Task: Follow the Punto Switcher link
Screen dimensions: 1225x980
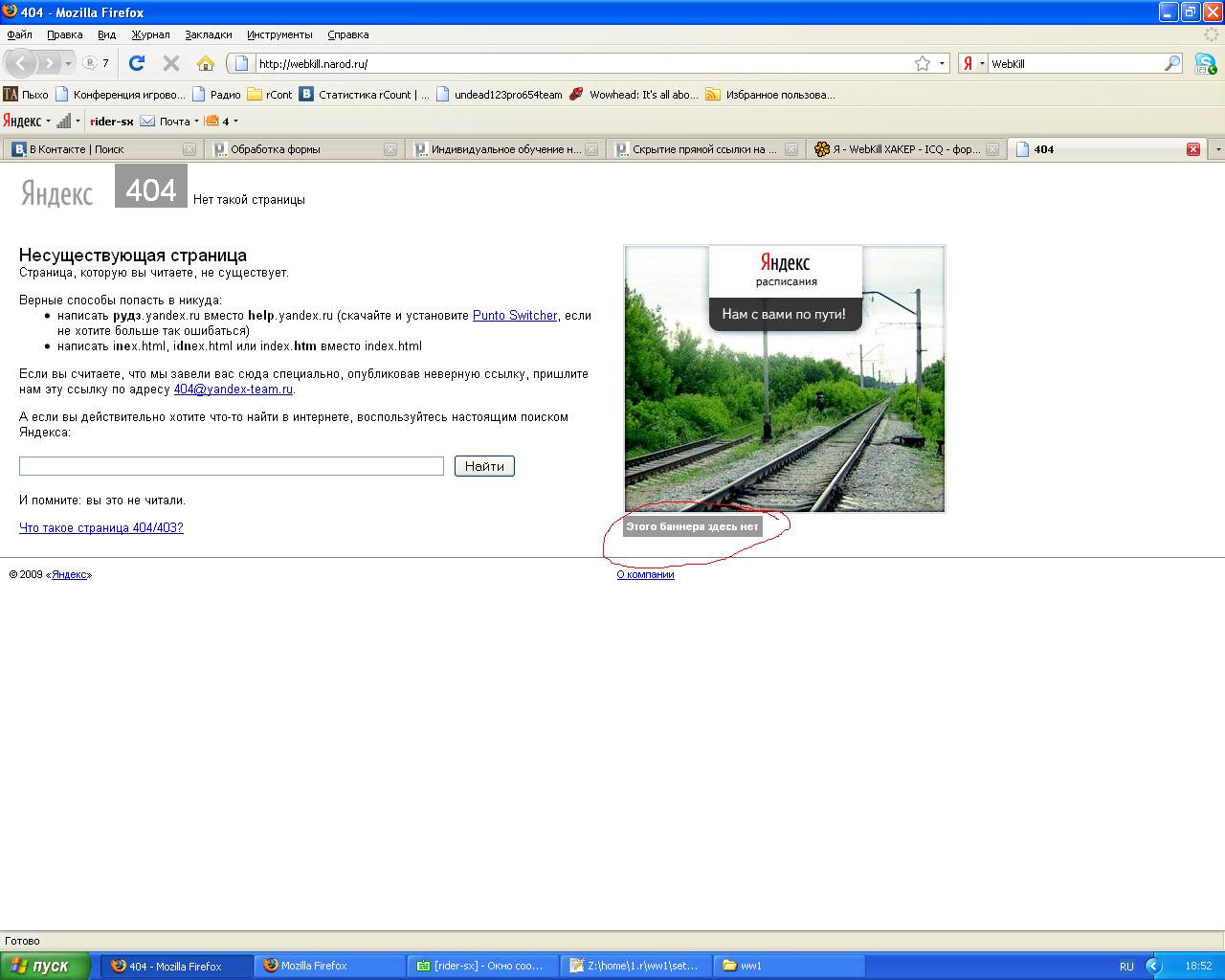Action: point(514,316)
